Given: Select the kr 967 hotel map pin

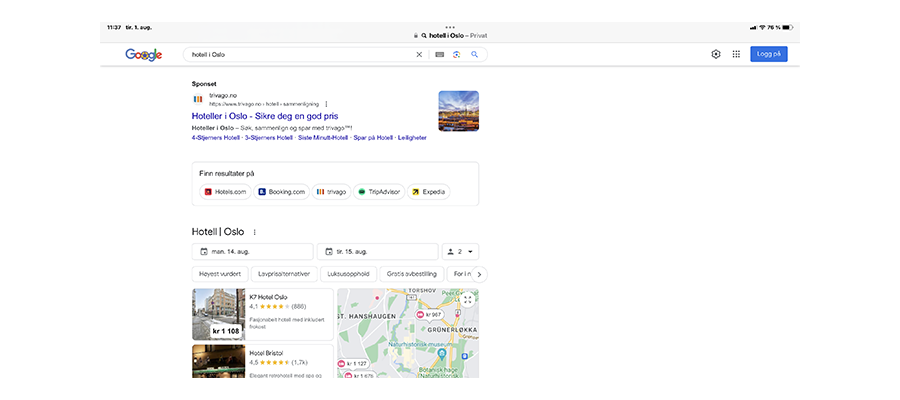Looking at the screenshot, I should 428,314.
